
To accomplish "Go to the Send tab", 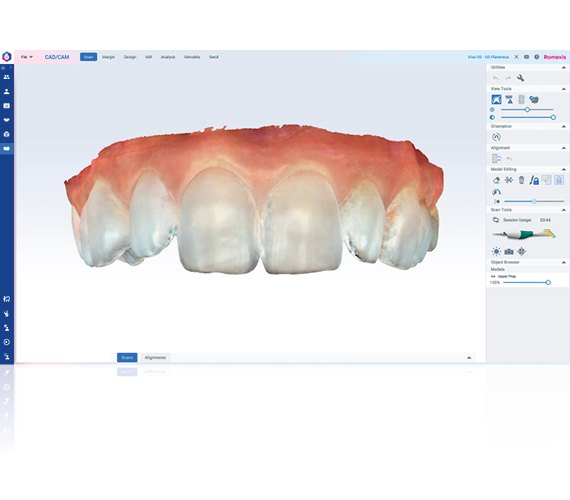I will click(x=214, y=57).
